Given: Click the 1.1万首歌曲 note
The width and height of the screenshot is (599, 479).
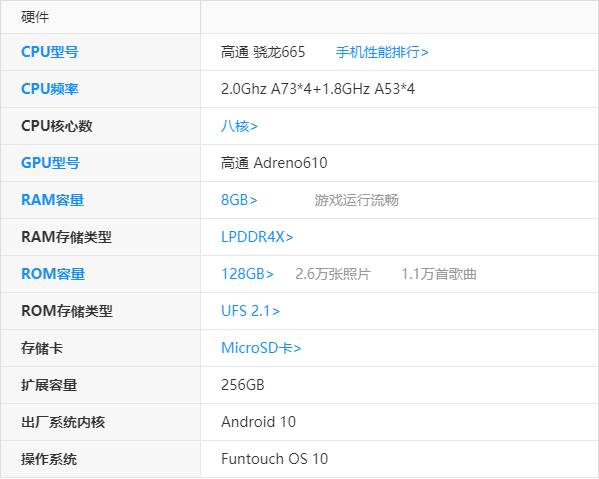Looking at the screenshot, I should [x=439, y=274].
